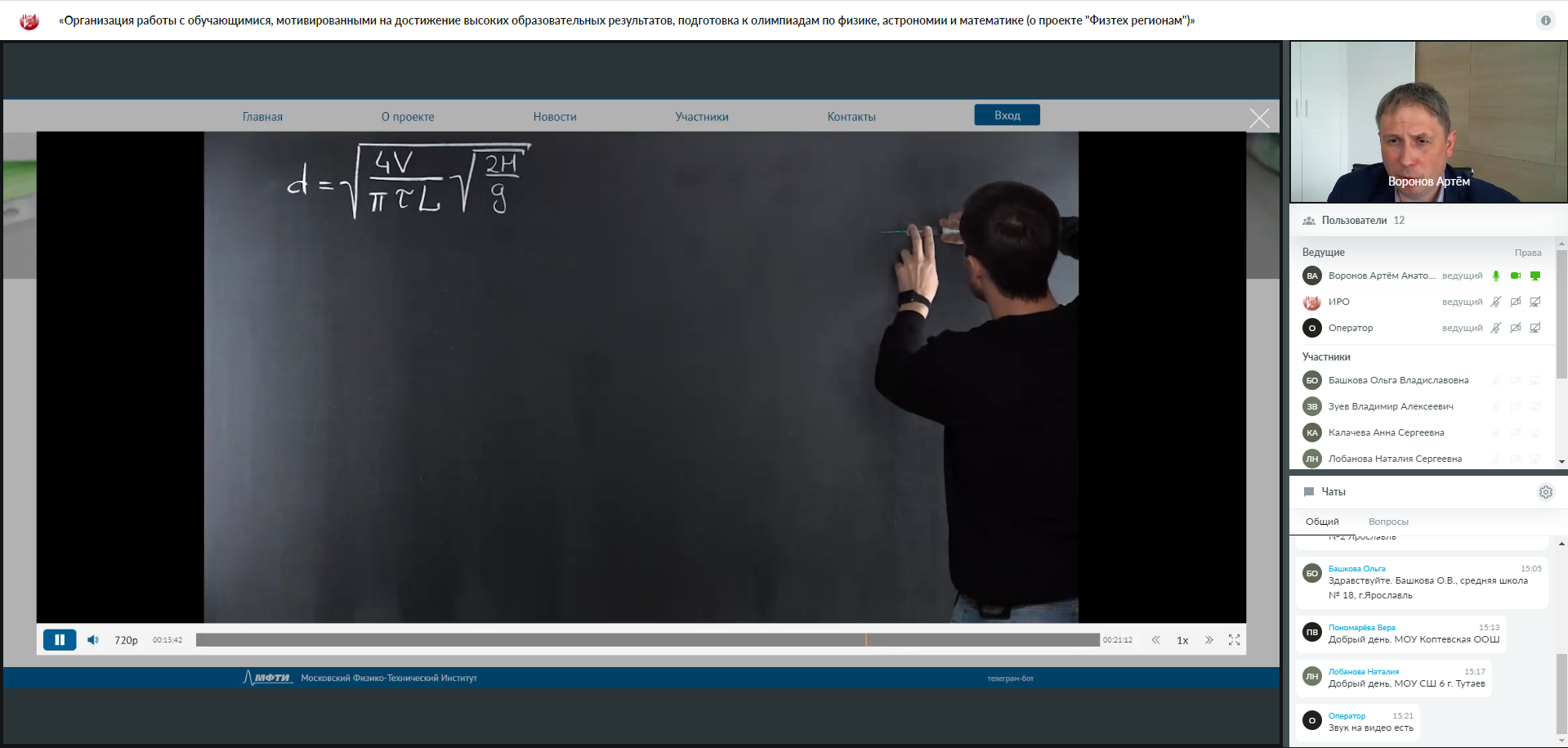Toggle ИРО camera icon
The image size is (1568, 748).
pyautogui.click(x=1516, y=302)
